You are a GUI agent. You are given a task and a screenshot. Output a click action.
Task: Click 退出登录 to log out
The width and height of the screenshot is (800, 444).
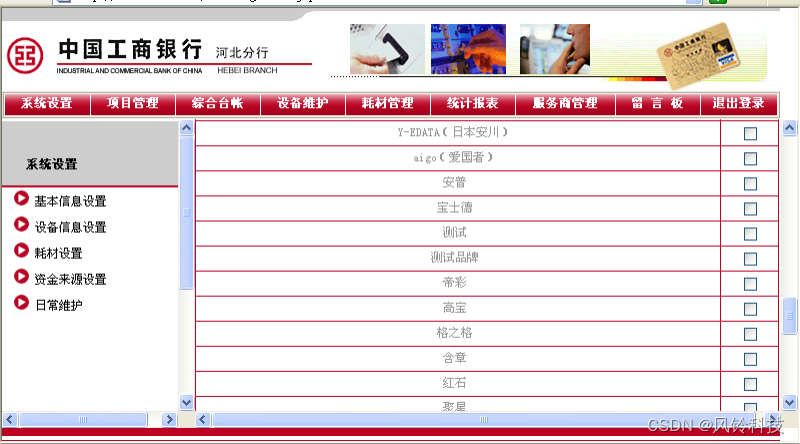click(739, 104)
